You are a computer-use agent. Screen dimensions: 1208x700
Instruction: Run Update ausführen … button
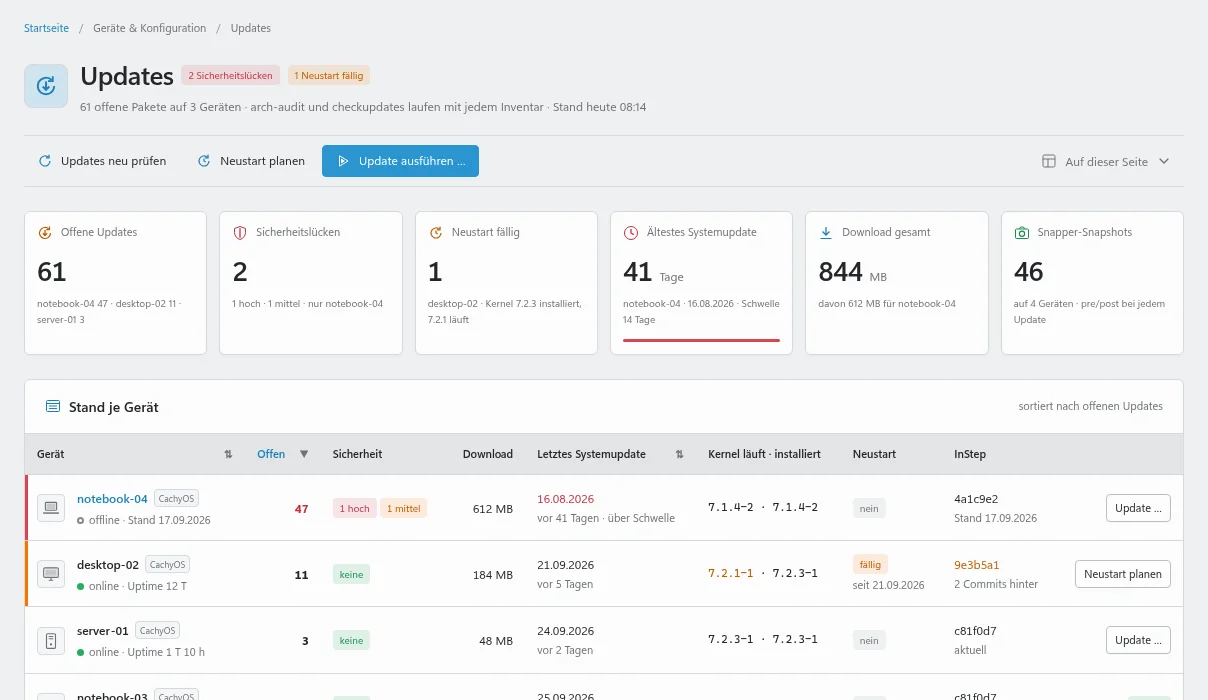point(400,161)
